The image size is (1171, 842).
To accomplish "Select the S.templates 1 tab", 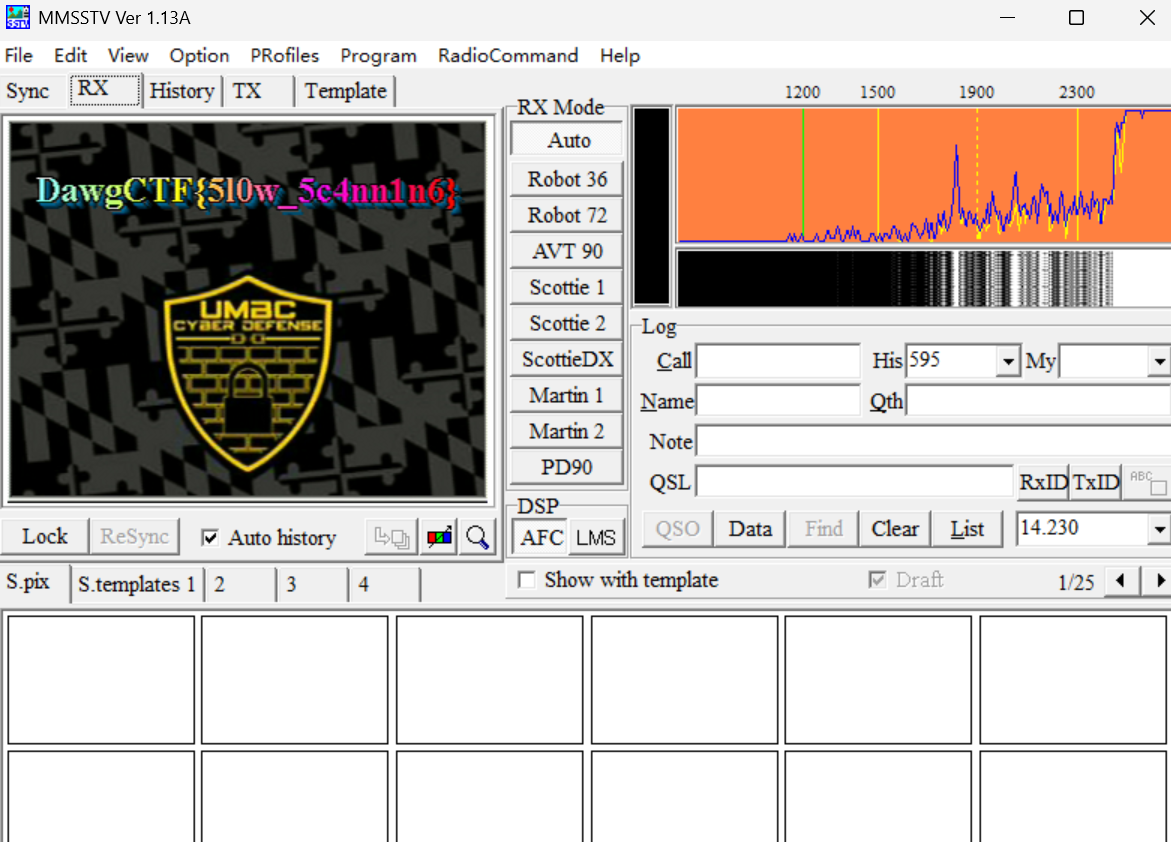I will click(136, 584).
